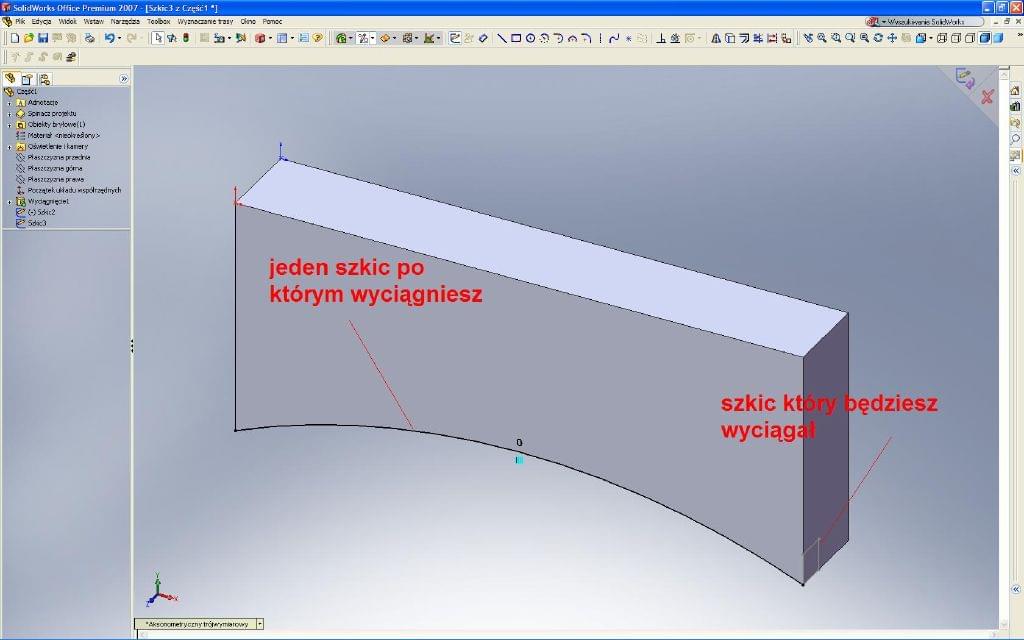Expand the Wyciągnięcie1 feature node
The height and width of the screenshot is (640, 1024).
click(9, 202)
